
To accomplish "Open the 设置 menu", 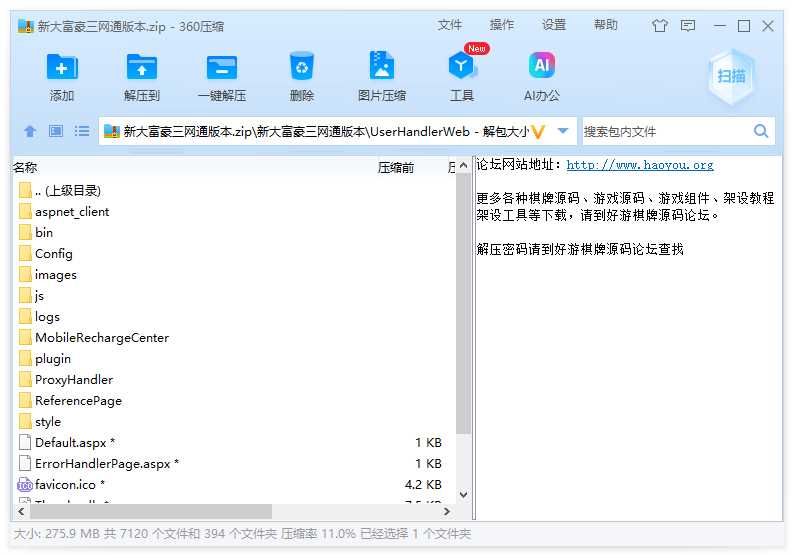I will (x=554, y=25).
